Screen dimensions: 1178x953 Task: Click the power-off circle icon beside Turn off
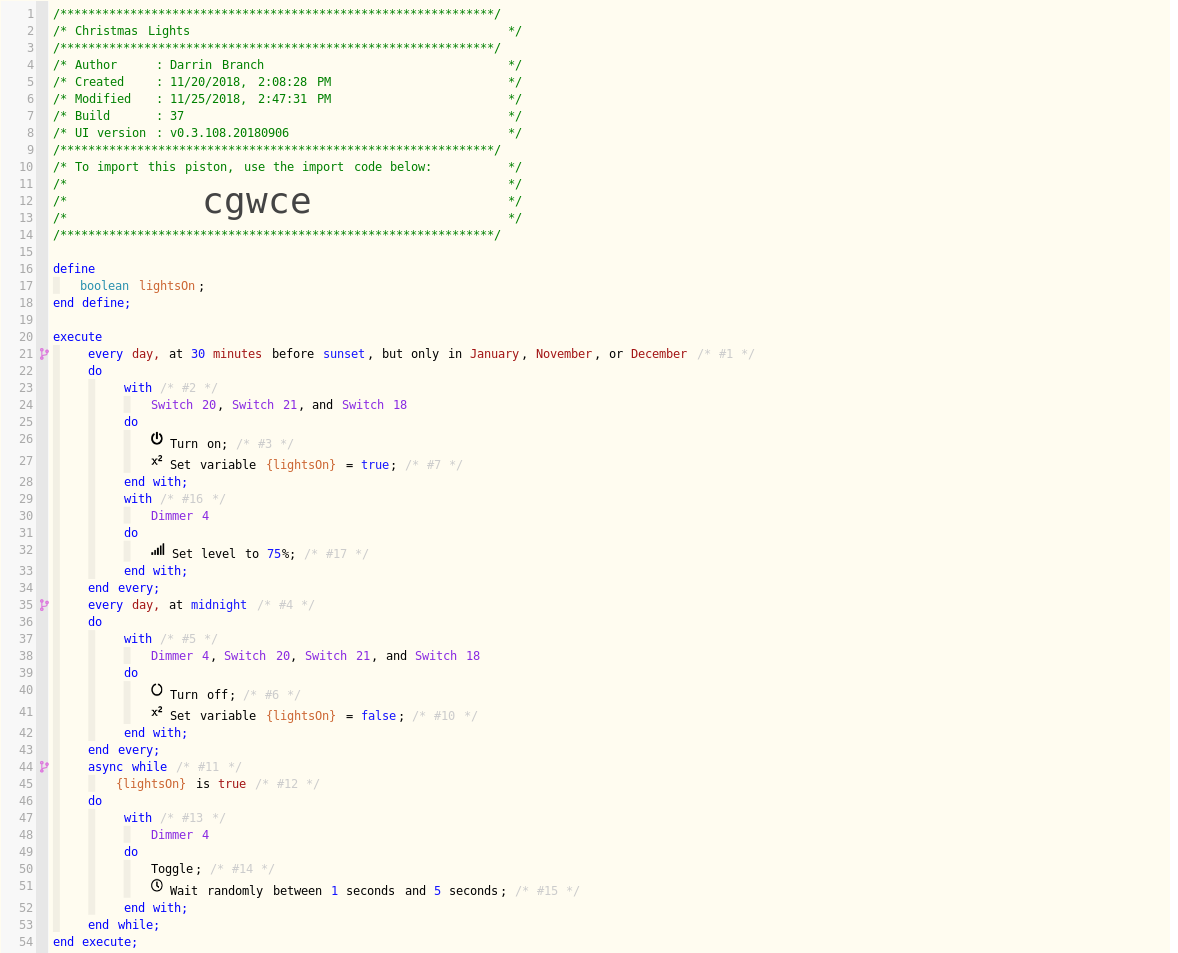[157, 690]
